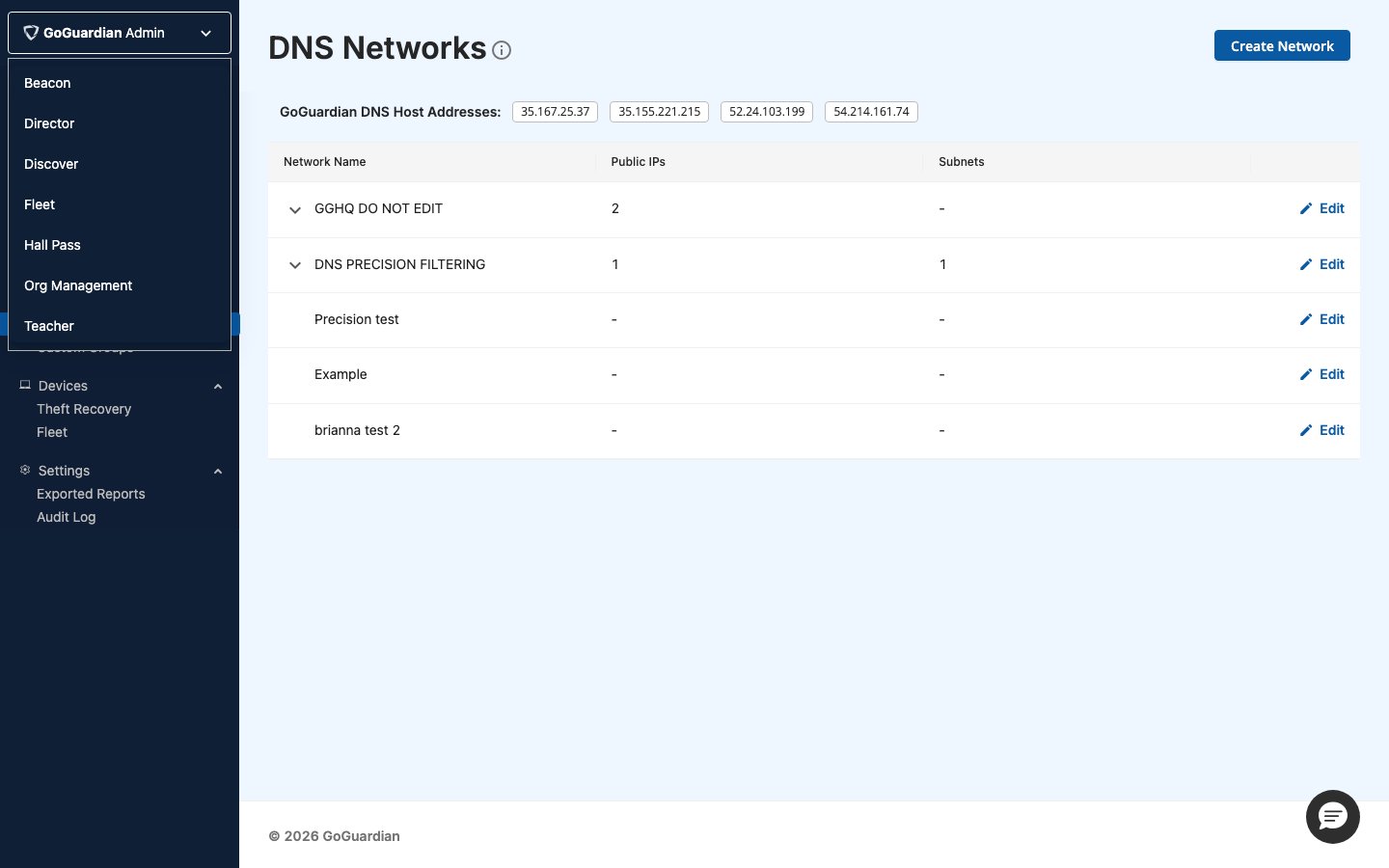This screenshot has height=868, width=1389.
Task: Select Discover from product menu
Action: pyautogui.click(x=120, y=164)
